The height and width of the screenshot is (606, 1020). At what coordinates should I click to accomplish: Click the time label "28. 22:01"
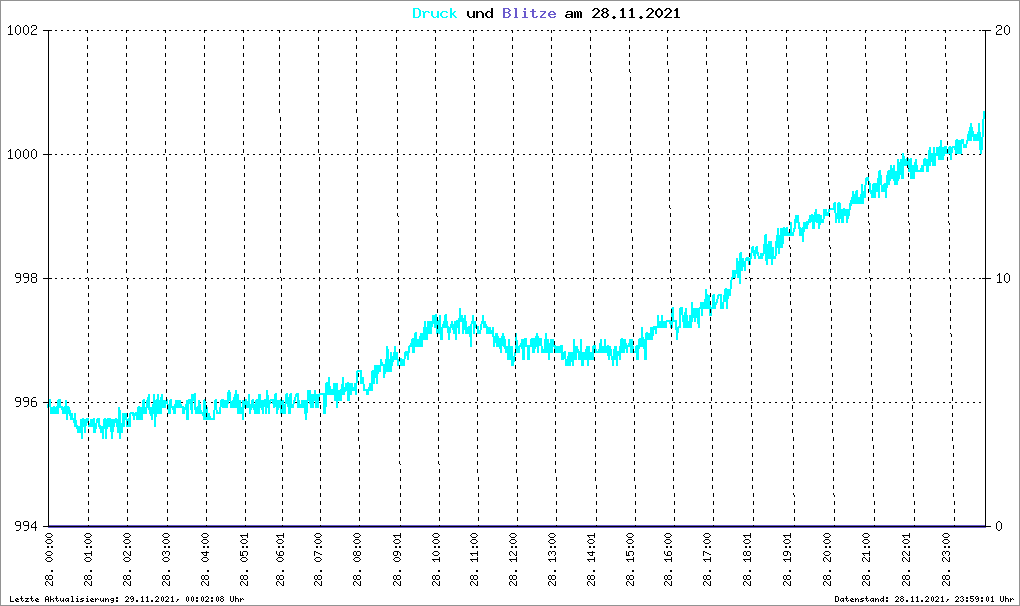(x=907, y=559)
